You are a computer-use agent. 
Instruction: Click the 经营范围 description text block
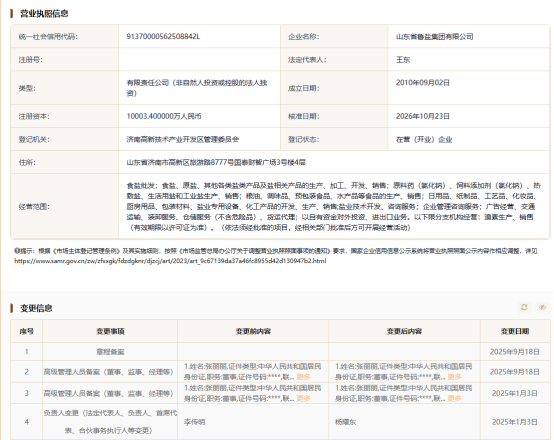[334, 206]
